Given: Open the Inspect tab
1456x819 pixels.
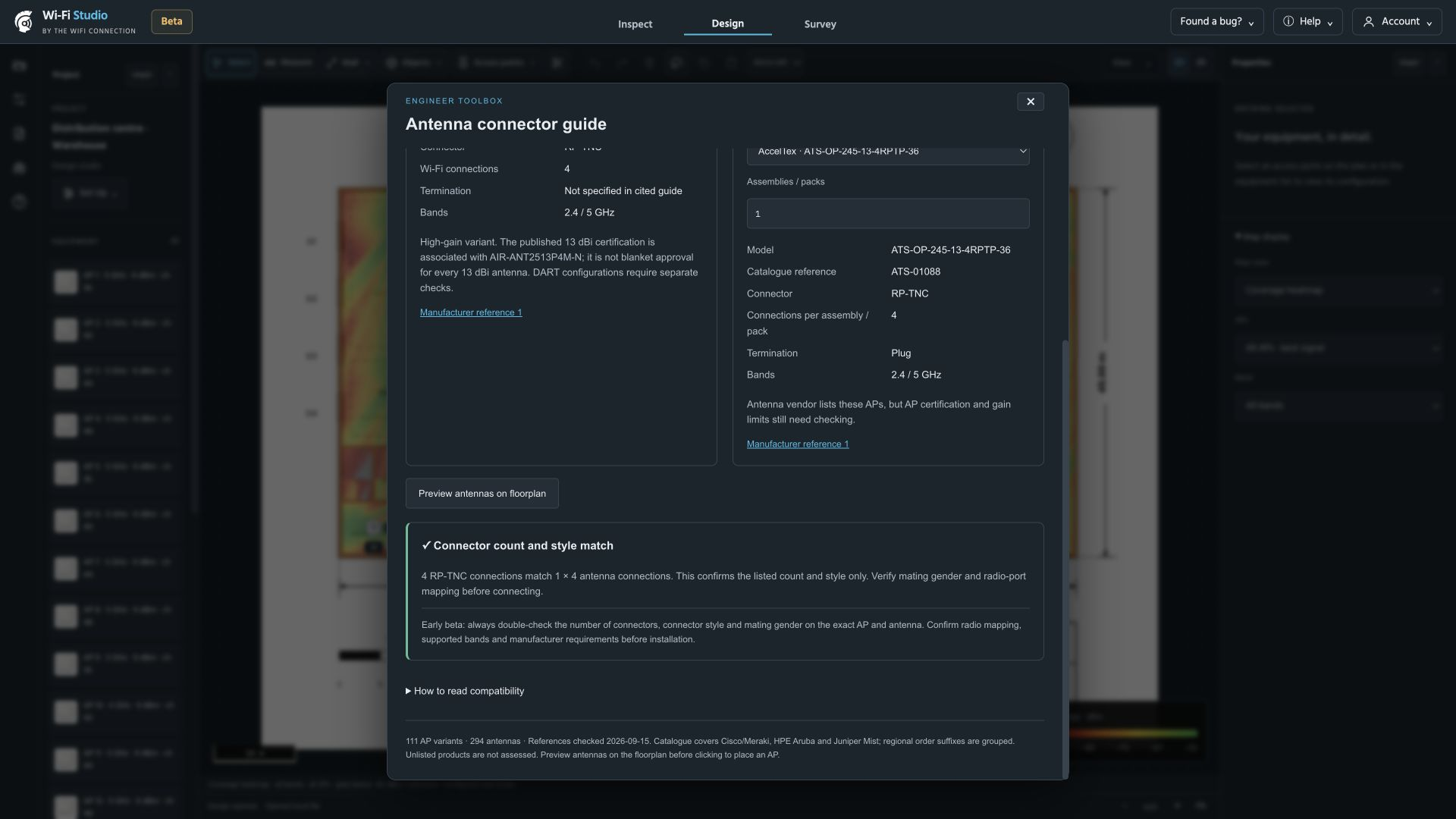Looking at the screenshot, I should (x=635, y=24).
